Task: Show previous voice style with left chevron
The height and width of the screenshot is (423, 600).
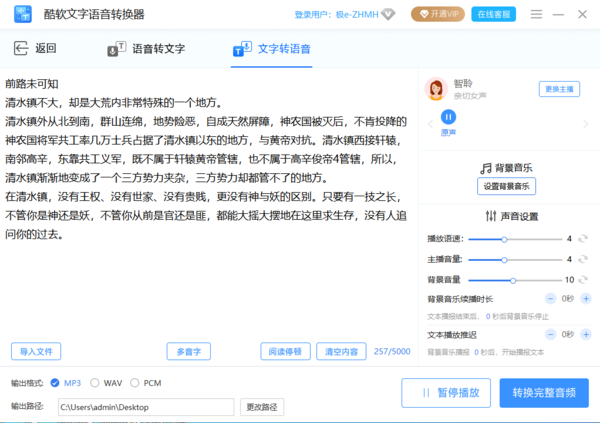Action: (x=430, y=124)
